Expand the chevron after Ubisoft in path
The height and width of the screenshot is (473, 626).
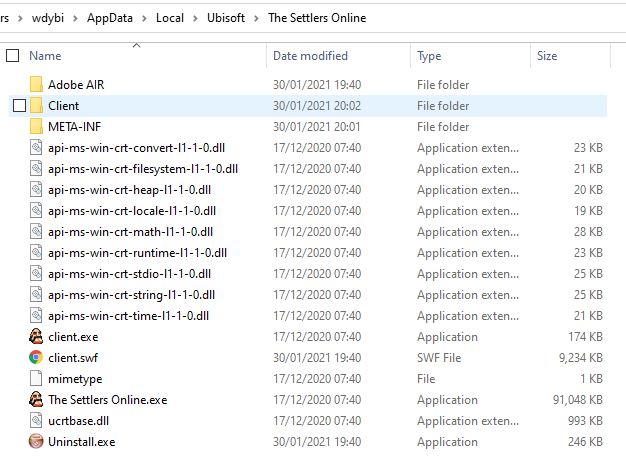(258, 18)
